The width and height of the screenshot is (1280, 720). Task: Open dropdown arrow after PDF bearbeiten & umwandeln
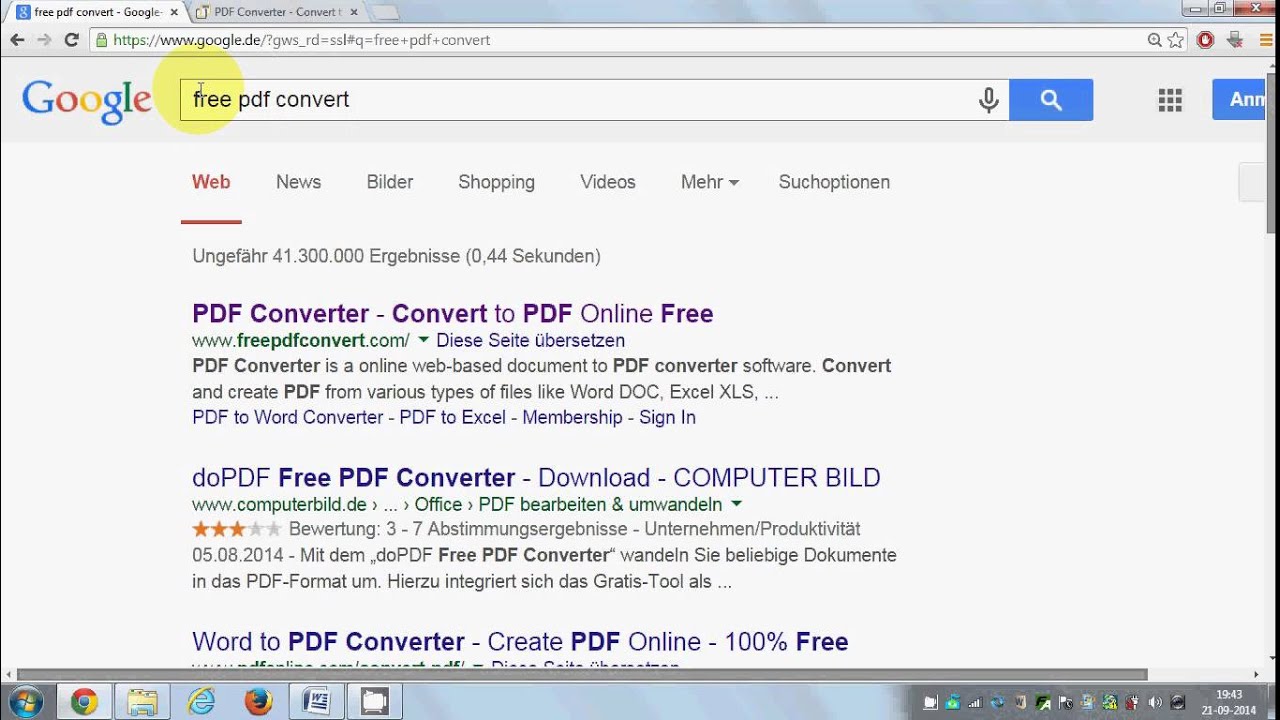pos(737,504)
